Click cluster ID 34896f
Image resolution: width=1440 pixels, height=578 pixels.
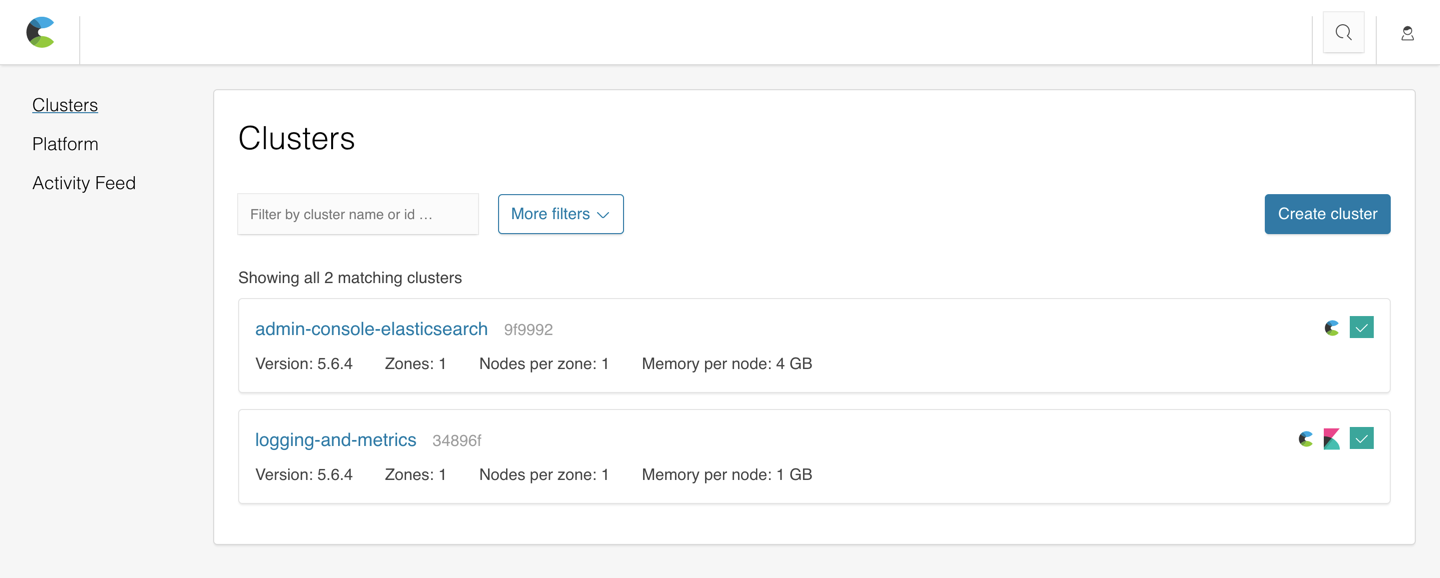(456, 441)
